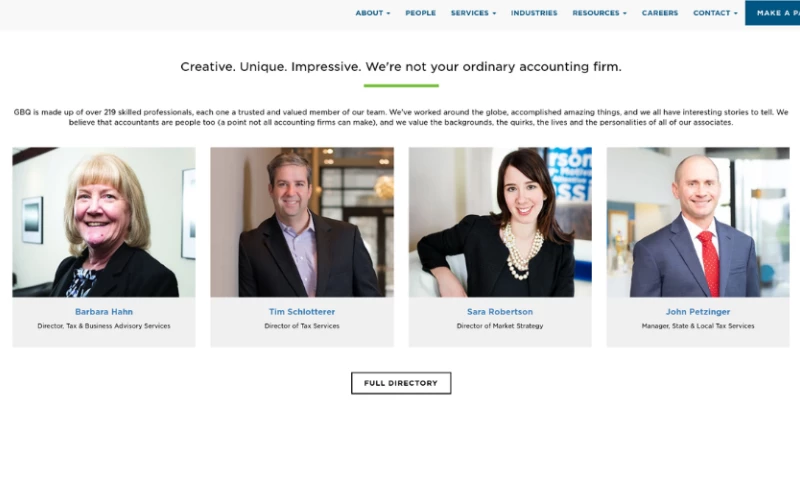Navigate to the Careers page
The width and height of the screenshot is (800, 480).
click(660, 13)
